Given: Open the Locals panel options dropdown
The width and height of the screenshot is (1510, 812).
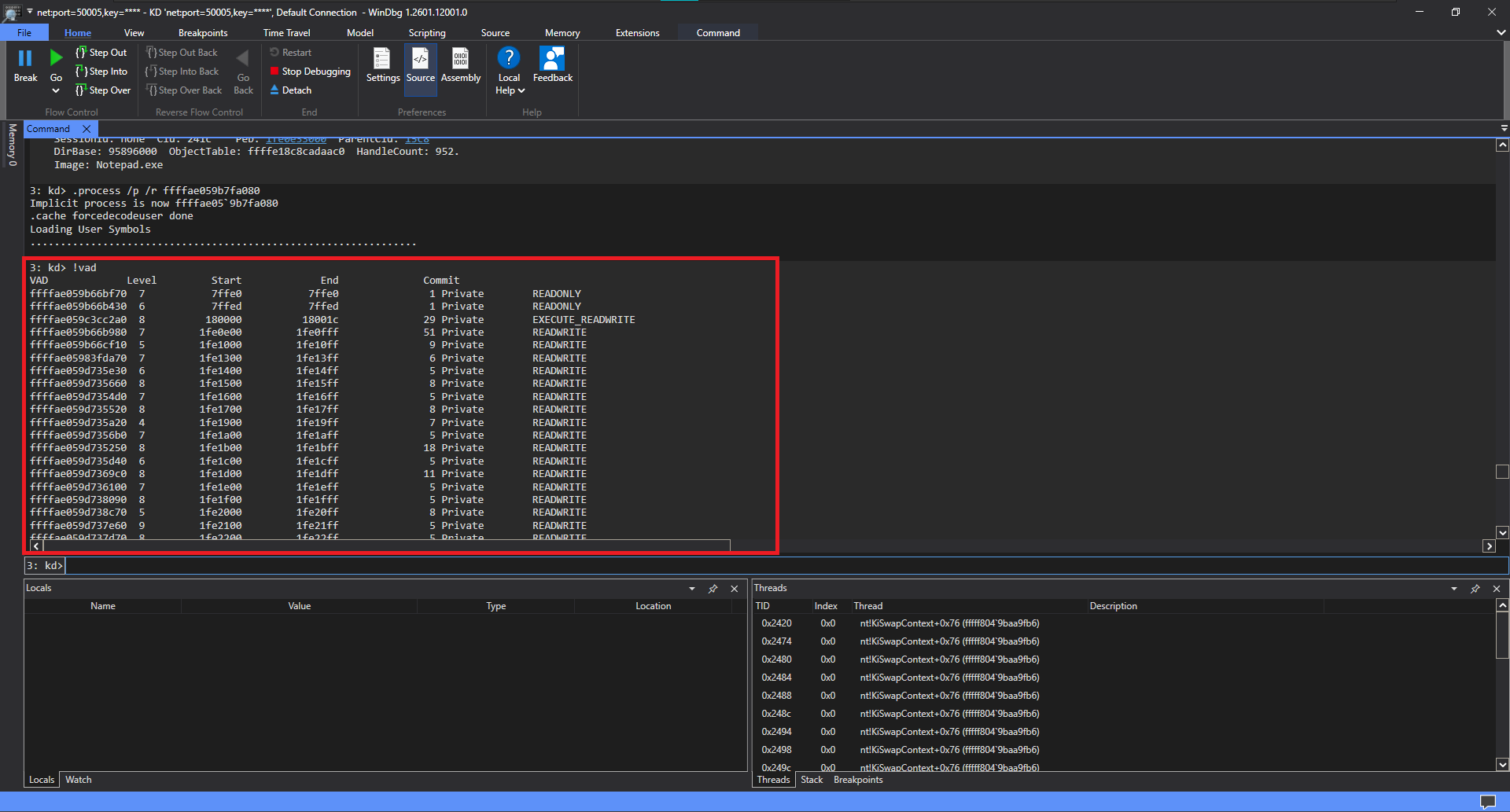Looking at the screenshot, I should click(691, 589).
